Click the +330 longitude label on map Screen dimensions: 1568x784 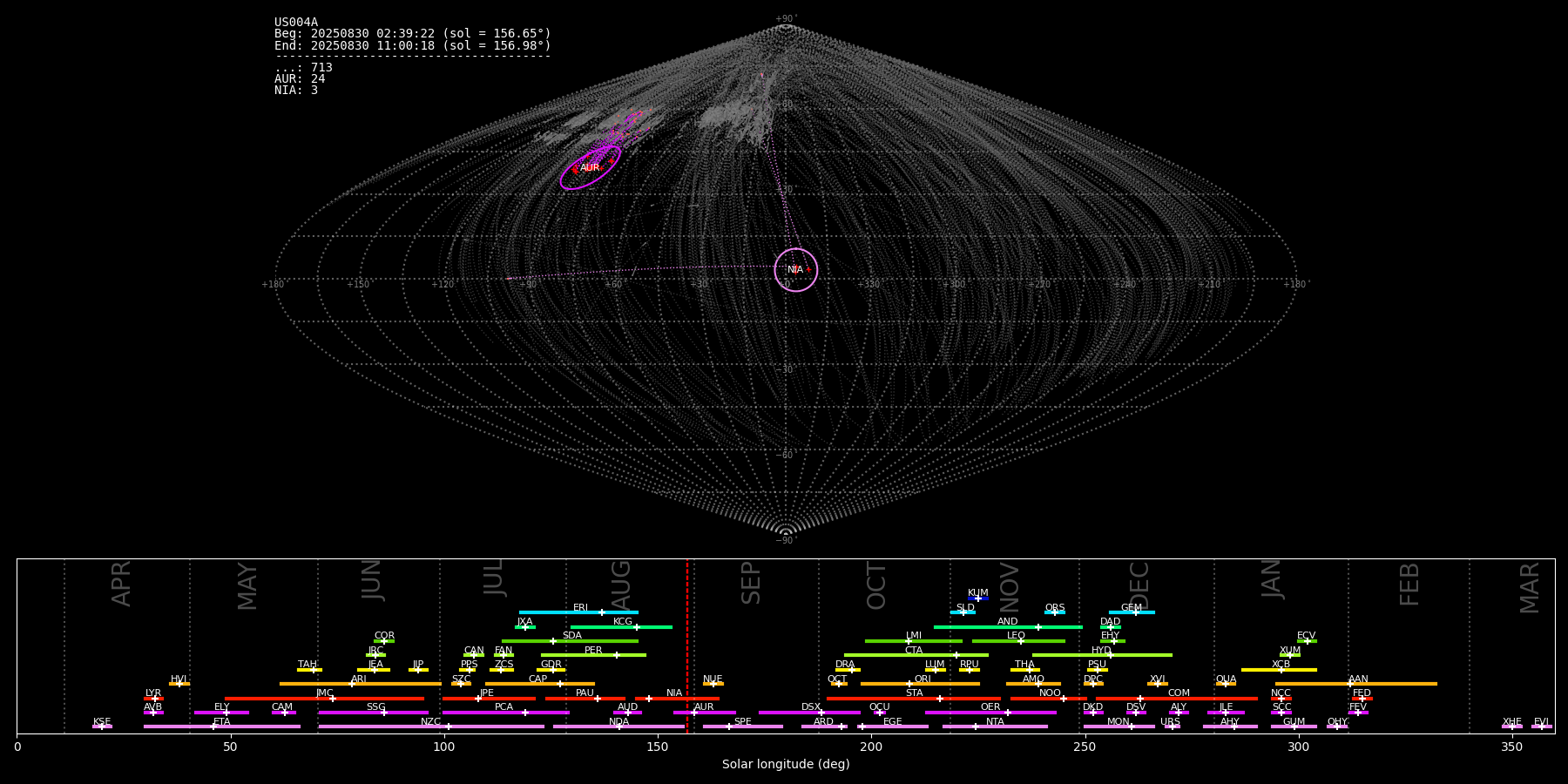868,285
